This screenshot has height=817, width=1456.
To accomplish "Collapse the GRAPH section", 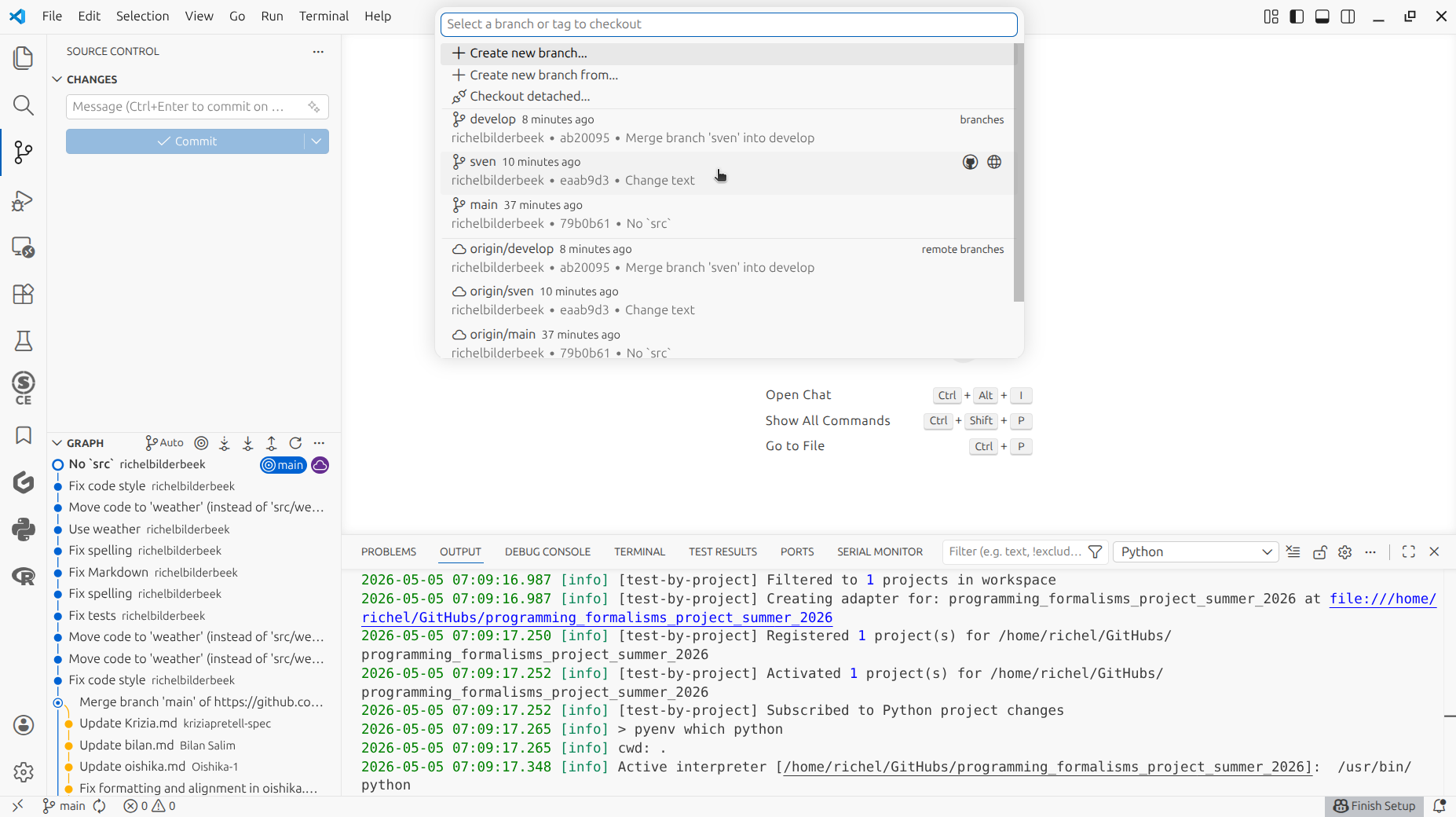I will click(x=57, y=443).
